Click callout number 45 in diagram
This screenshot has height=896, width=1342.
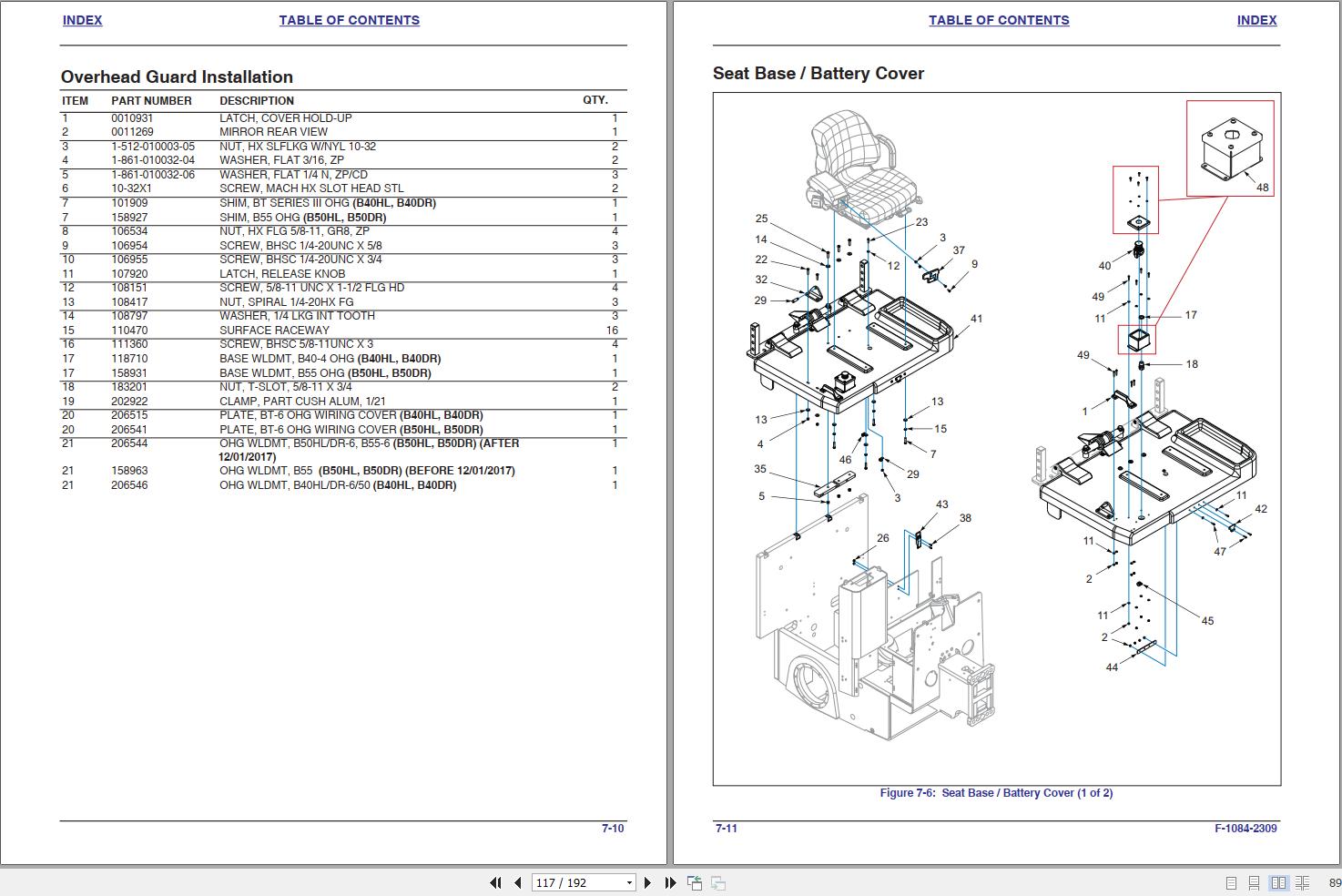point(1207,621)
